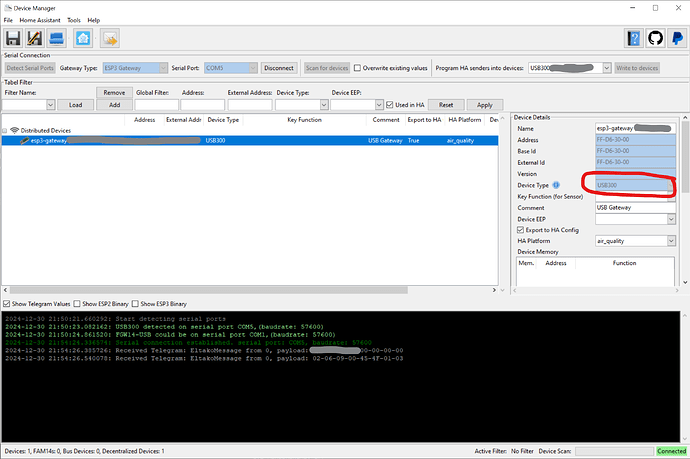Screen dimensions: 690x459
Task: Open the Filter Name dropdown
Action: [51, 105]
